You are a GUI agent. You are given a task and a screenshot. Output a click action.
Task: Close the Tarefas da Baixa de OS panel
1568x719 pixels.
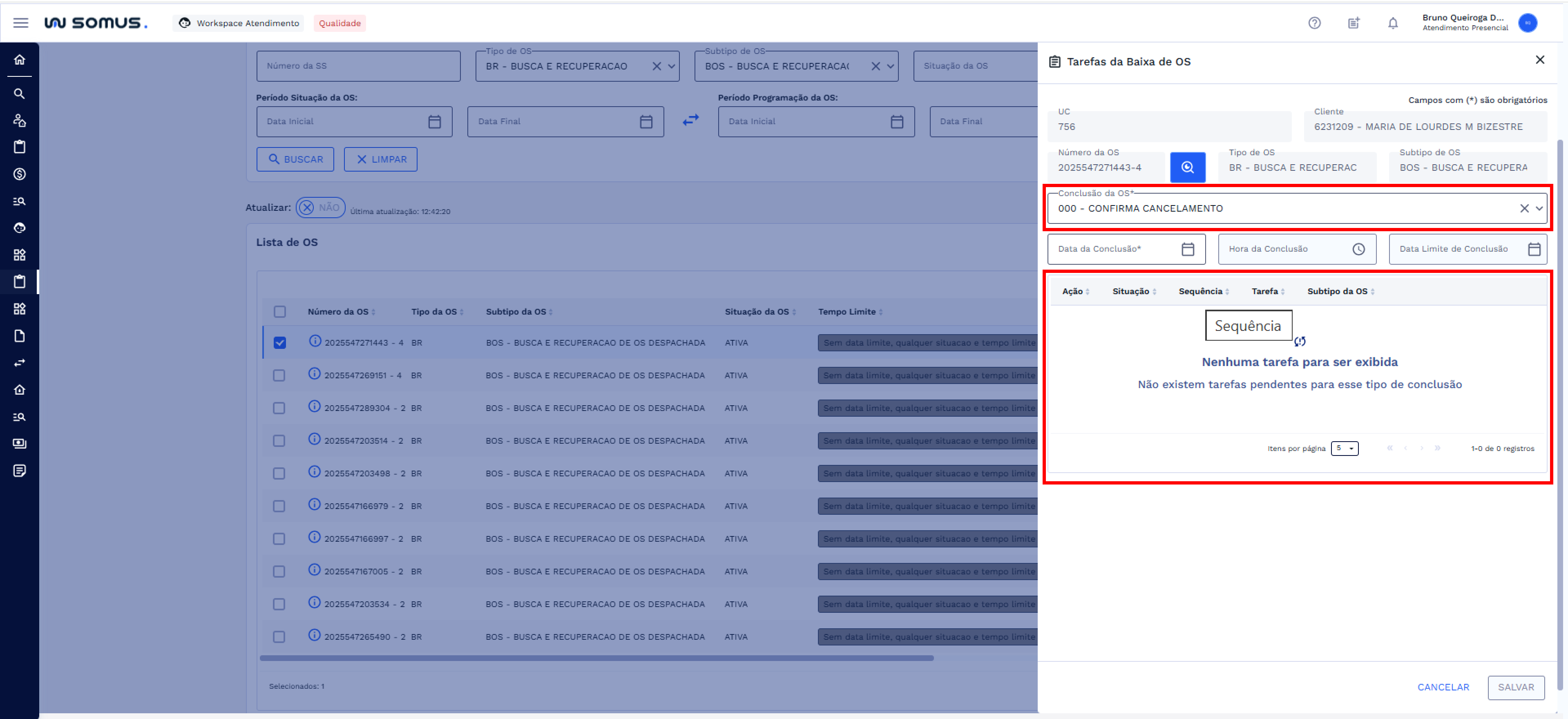(1540, 60)
